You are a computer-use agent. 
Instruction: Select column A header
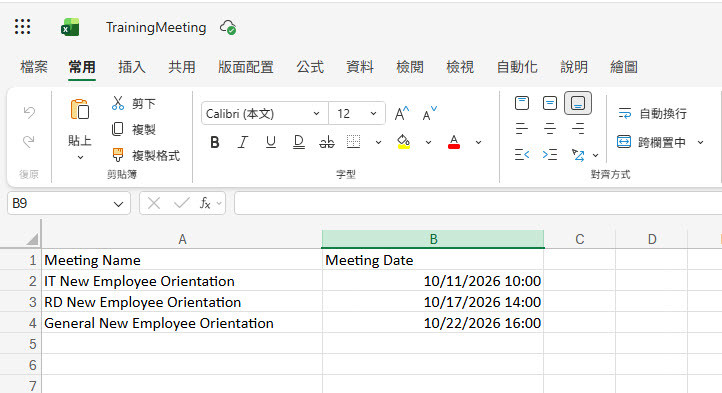point(182,239)
